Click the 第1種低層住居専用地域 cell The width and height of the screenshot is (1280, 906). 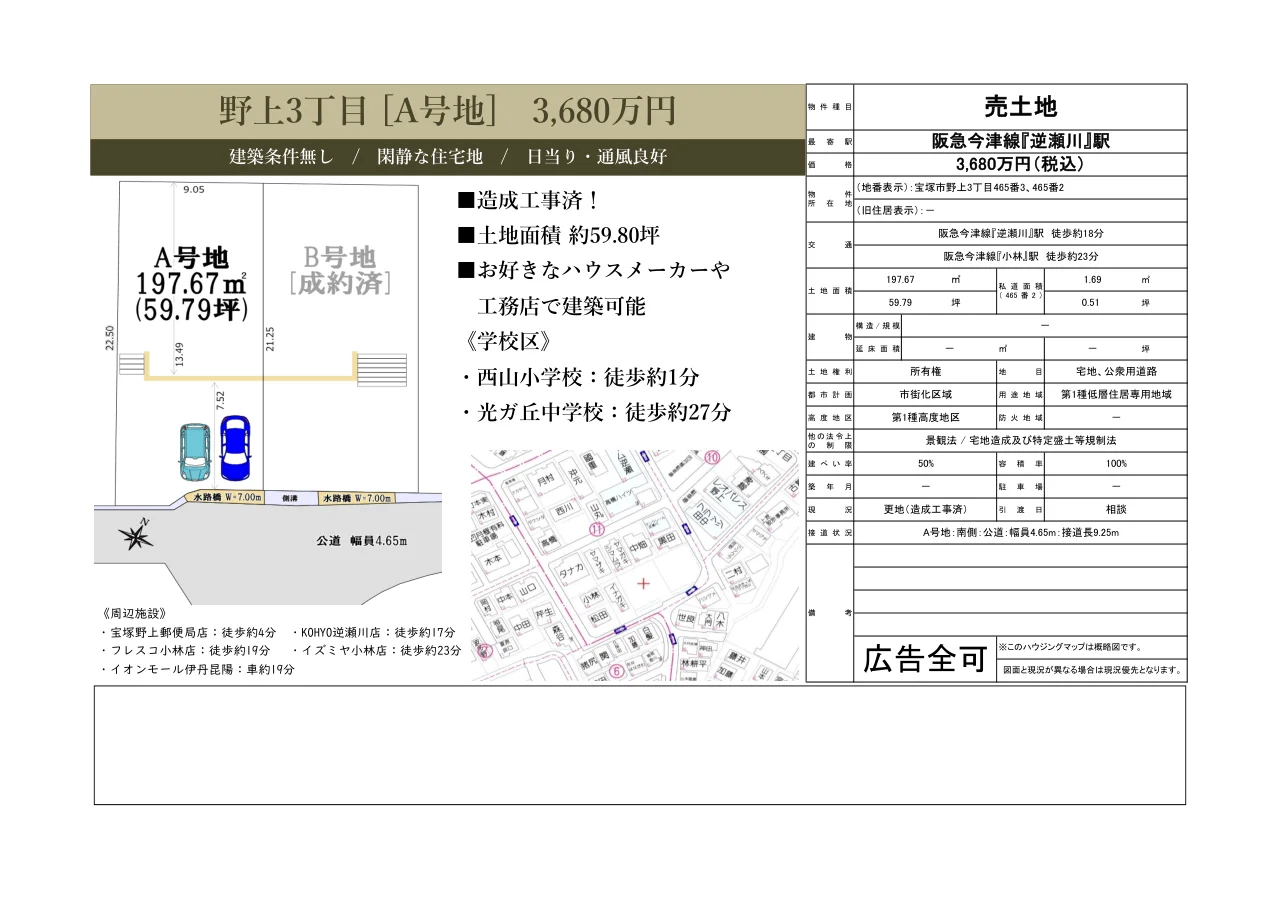click(x=1116, y=395)
